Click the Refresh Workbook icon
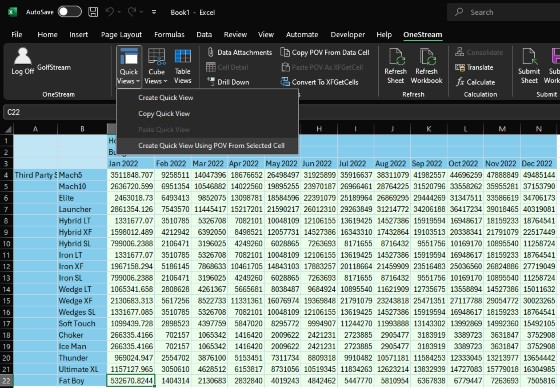 (427, 56)
